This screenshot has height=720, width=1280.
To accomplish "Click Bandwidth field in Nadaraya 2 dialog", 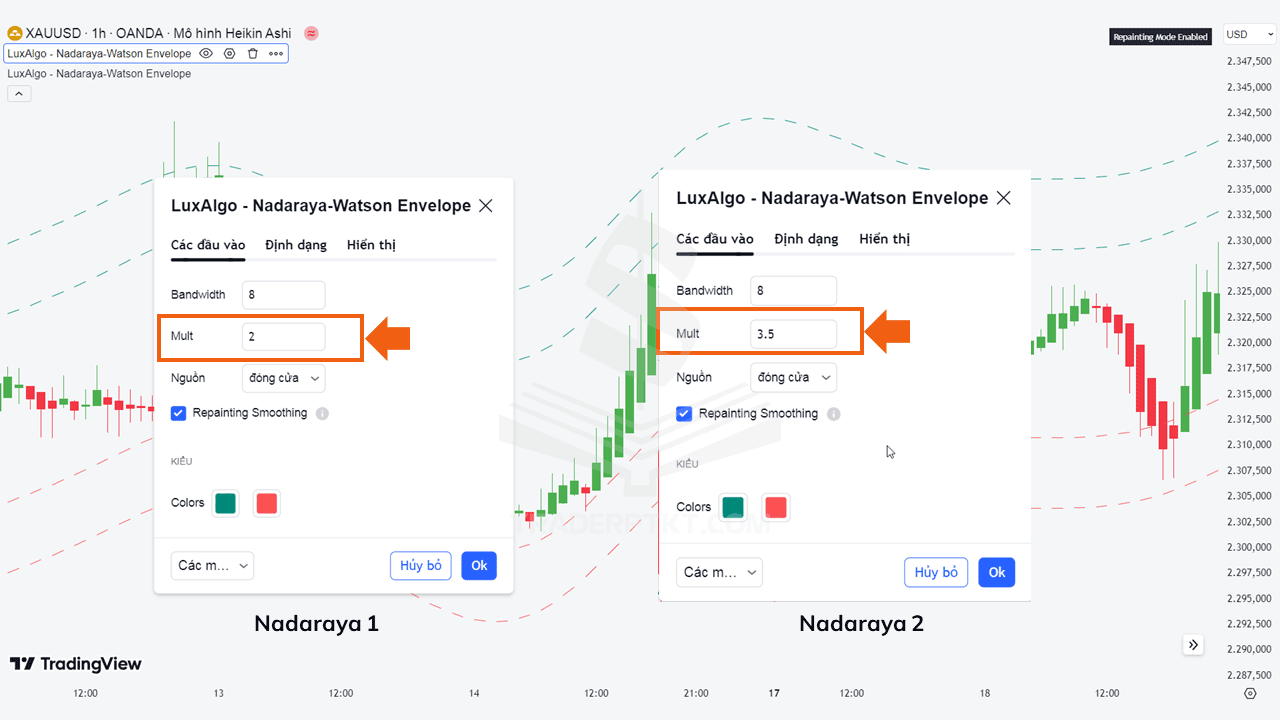I will tap(793, 291).
